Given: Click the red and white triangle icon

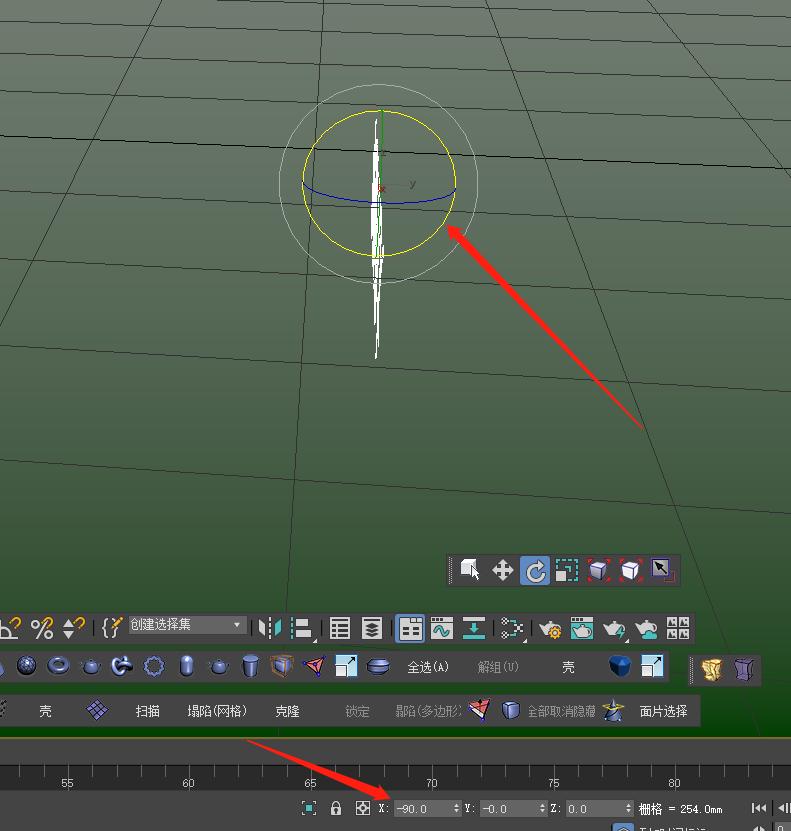Looking at the screenshot, I should [x=479, y=710].
